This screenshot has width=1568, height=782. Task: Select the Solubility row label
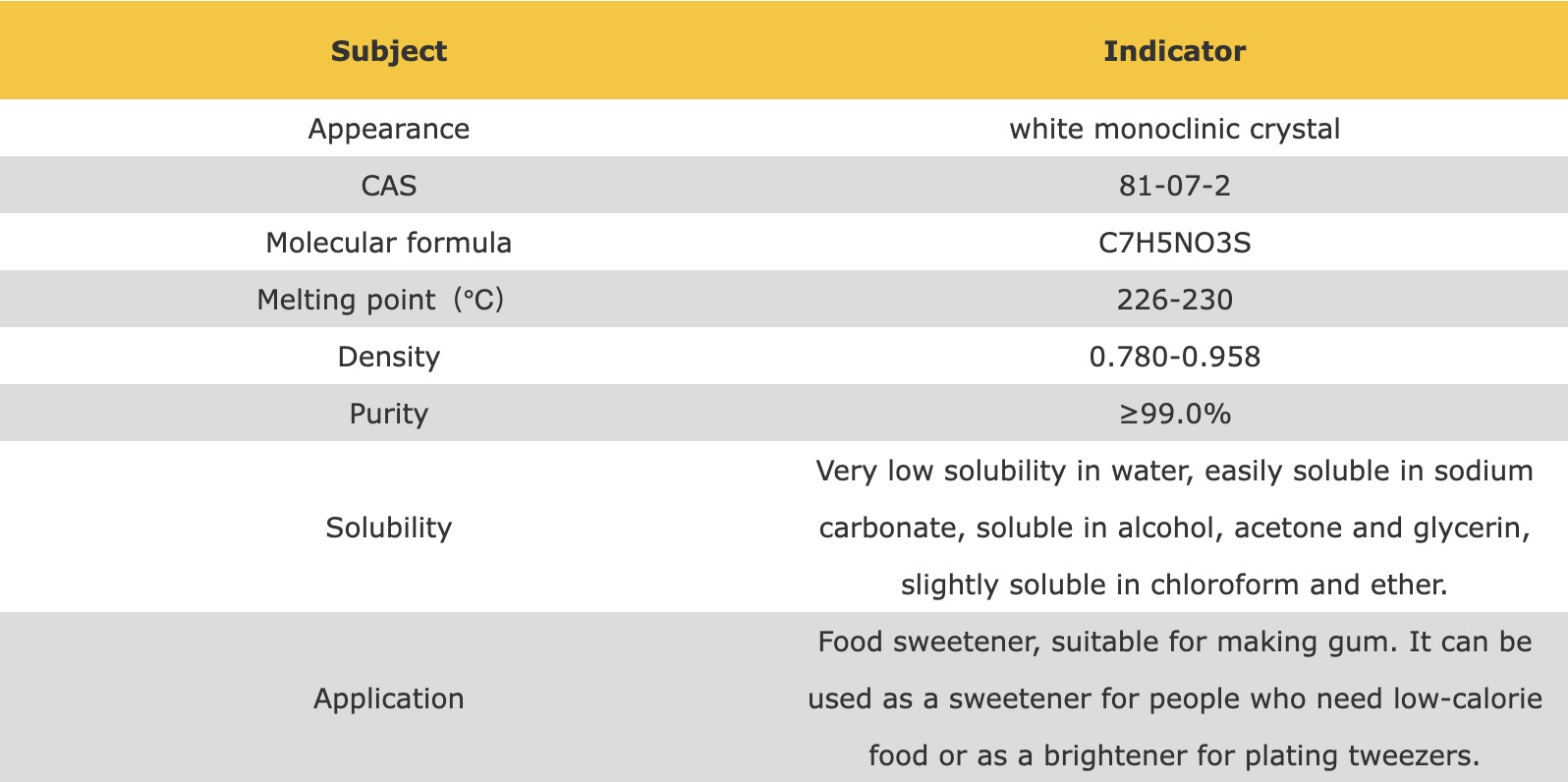coord(389,528)
